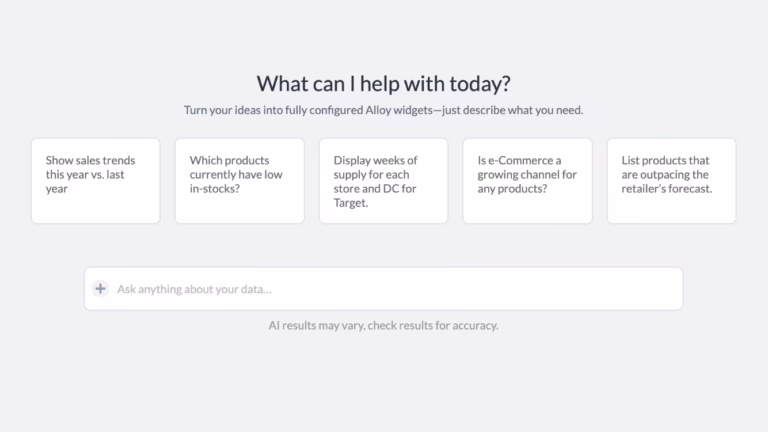Select 'Show sales trends this year' suggestion
The height and width of the screenshot is (432, 768).
click(95, 181)
